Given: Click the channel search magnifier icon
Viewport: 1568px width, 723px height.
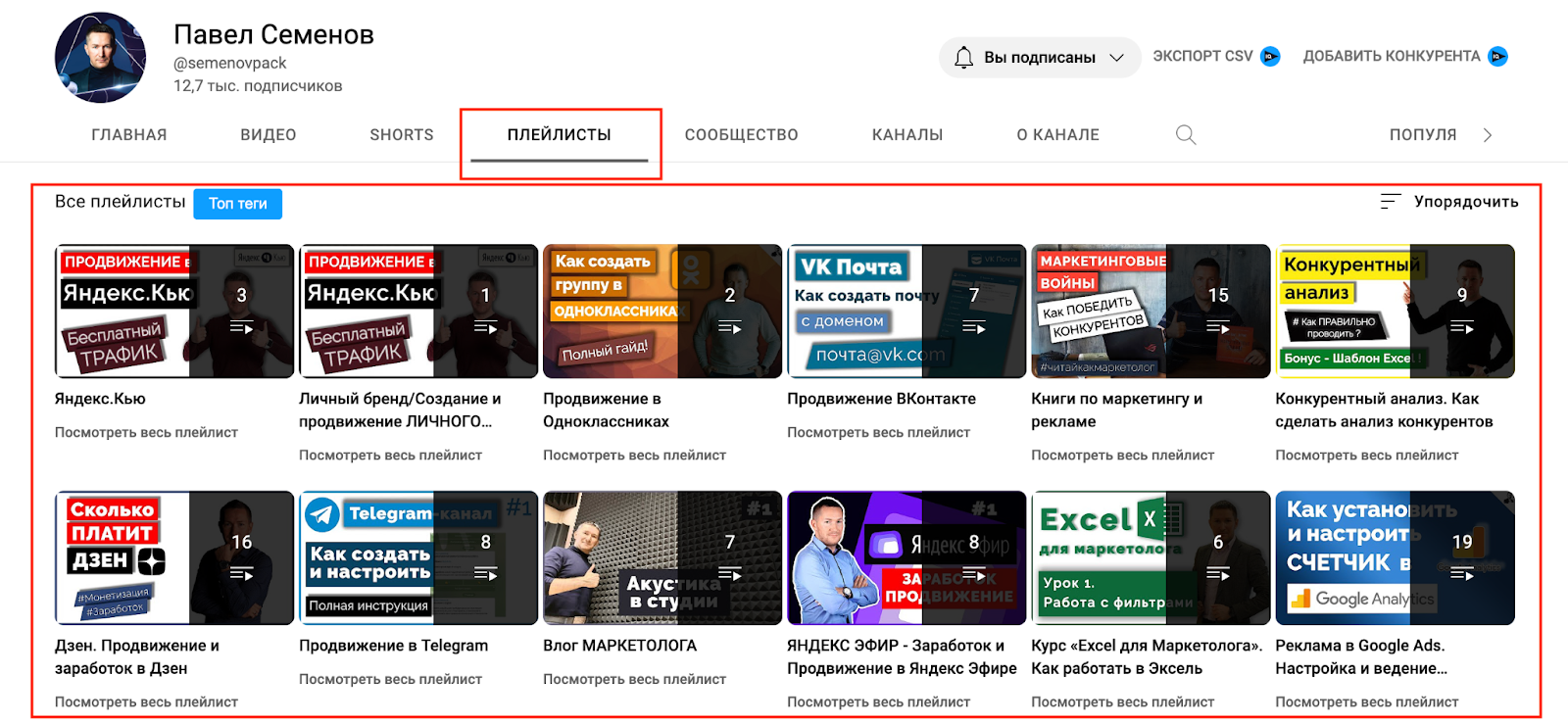Looking at the screenshot, I should [x=1186, y=135].
